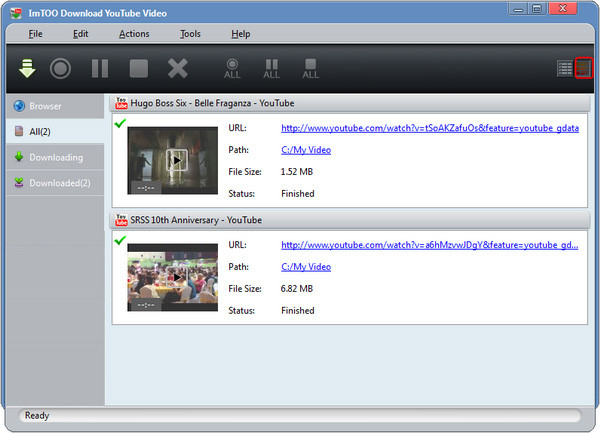Screen dimensions: 600x433
Task: Select the SRSS 10th Anniversary - YouTube header
Action: [x=350, y=220]
